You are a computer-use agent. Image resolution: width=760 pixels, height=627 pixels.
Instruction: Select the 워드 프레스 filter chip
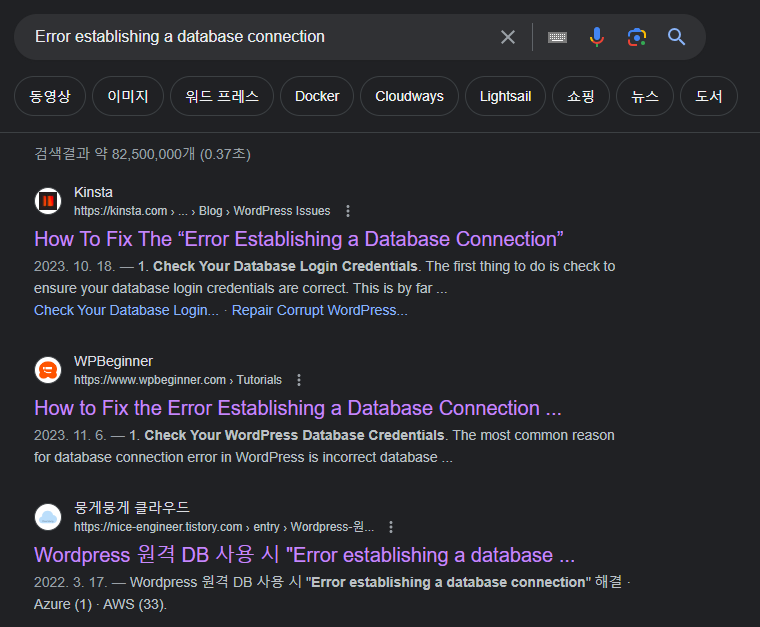[222, 96]
